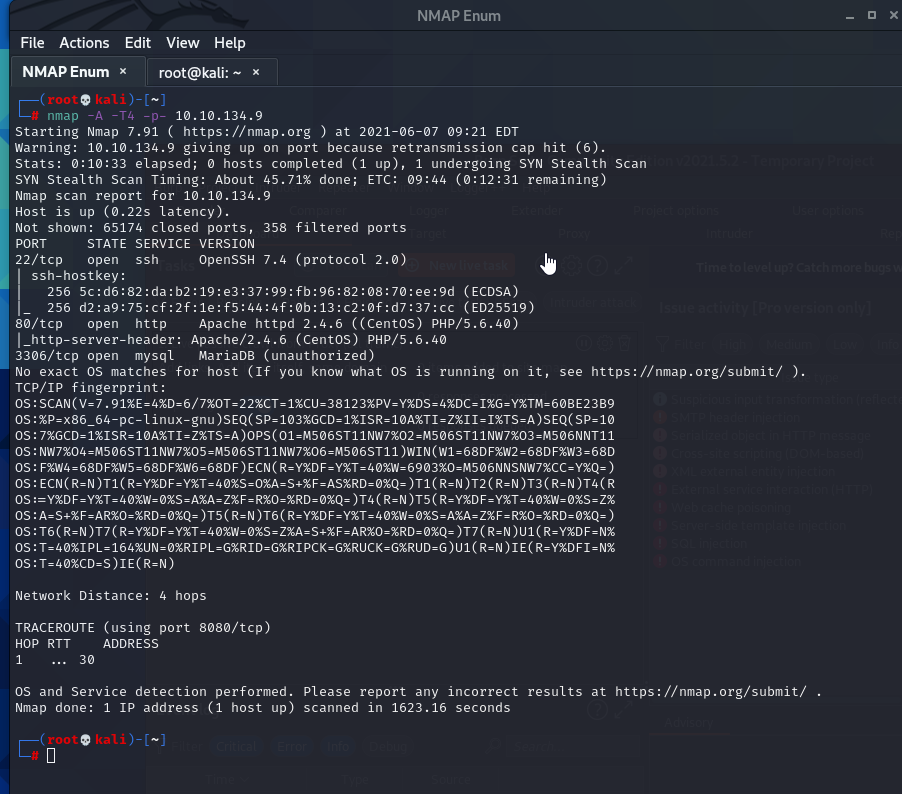Open nmap.org/submit link in the OS detection report line
The image size is (902, 794).
[x=710, y=691]
